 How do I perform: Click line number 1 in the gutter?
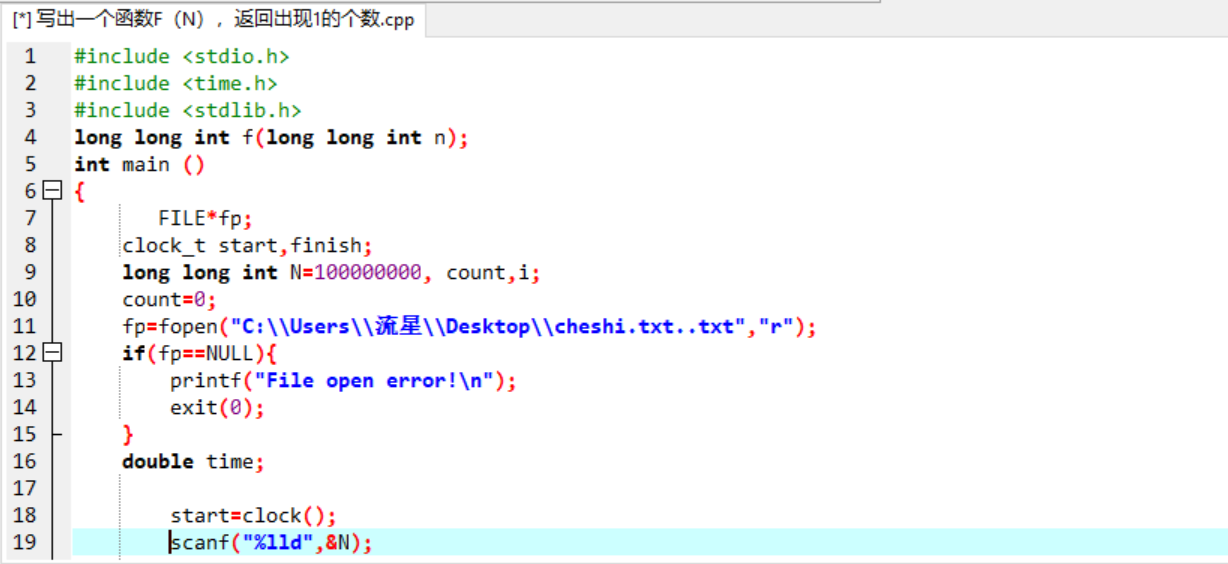(x=30, y=56)
